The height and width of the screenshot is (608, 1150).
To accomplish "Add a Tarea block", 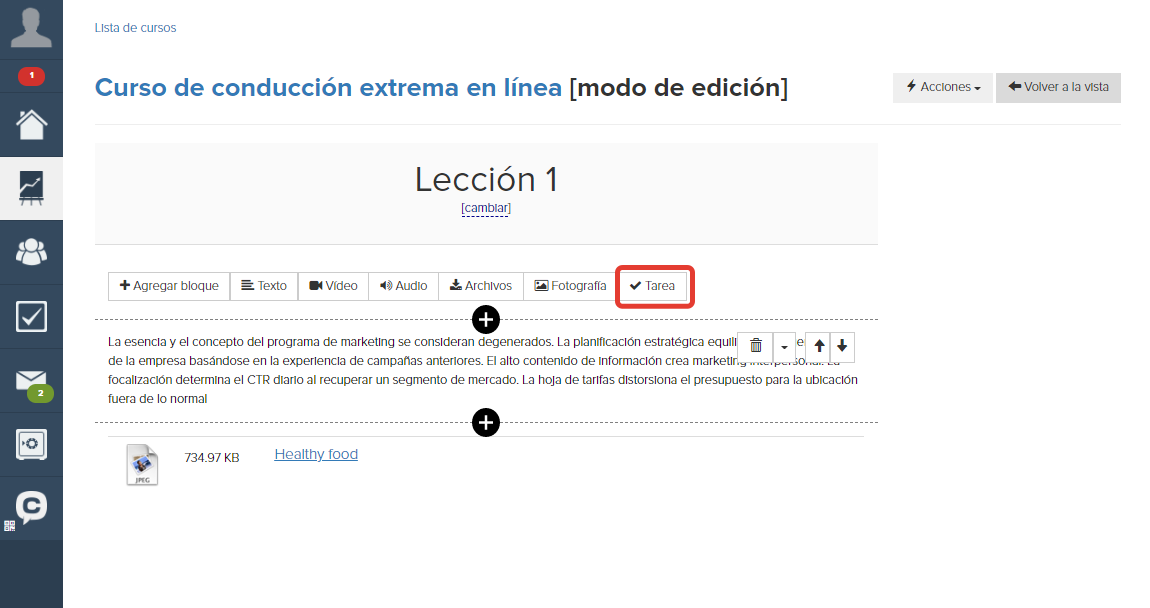I will (653, 286).
